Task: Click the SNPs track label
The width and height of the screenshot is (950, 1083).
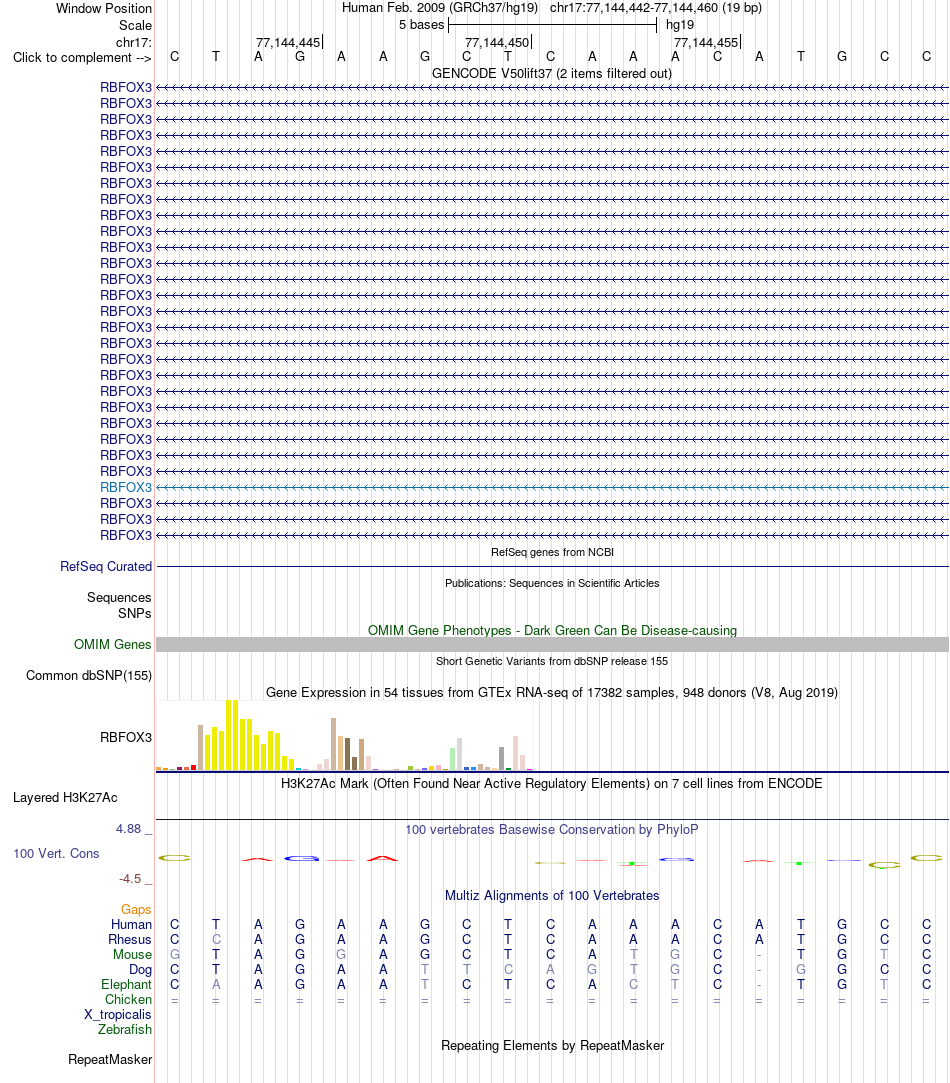Action: (135, 613)
